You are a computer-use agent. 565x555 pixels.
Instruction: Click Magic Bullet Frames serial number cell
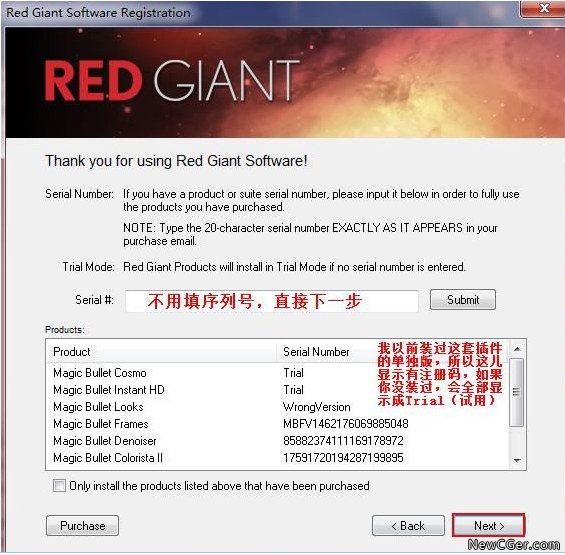point(346,424)
